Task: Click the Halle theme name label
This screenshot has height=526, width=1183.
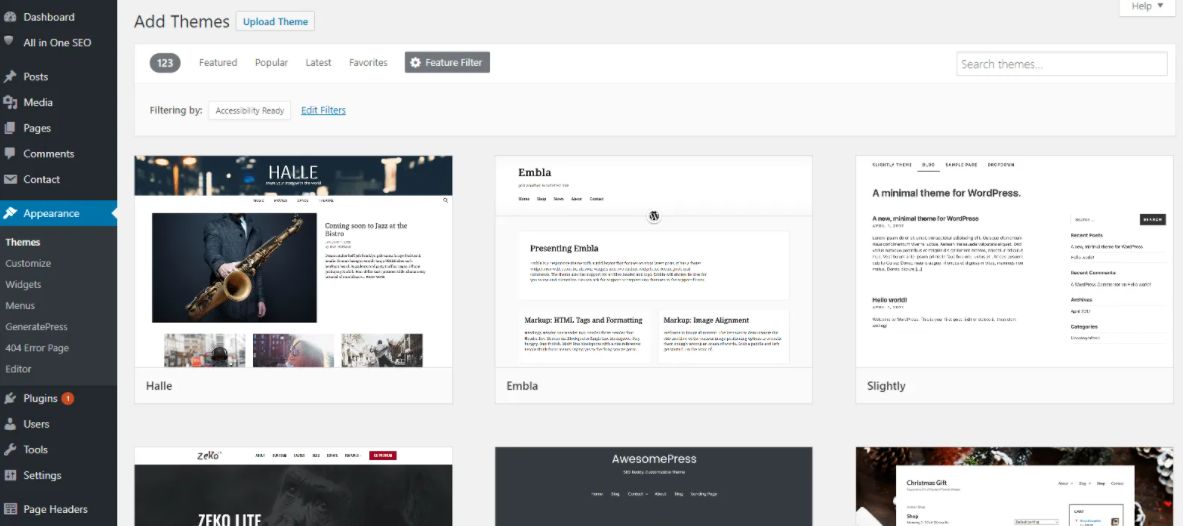Action: [x=159, y=386]
